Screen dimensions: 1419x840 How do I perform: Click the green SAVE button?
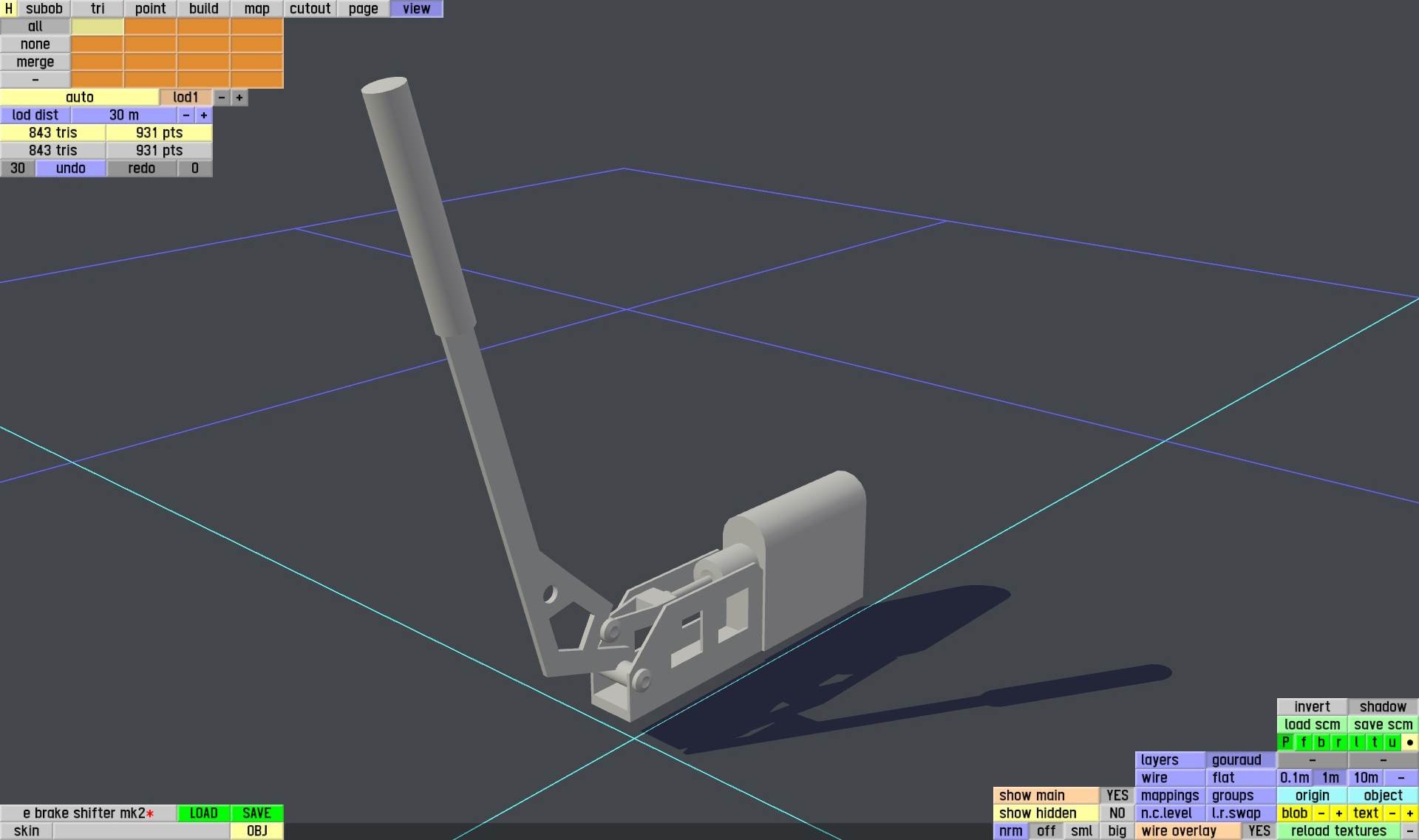point(256,813)
